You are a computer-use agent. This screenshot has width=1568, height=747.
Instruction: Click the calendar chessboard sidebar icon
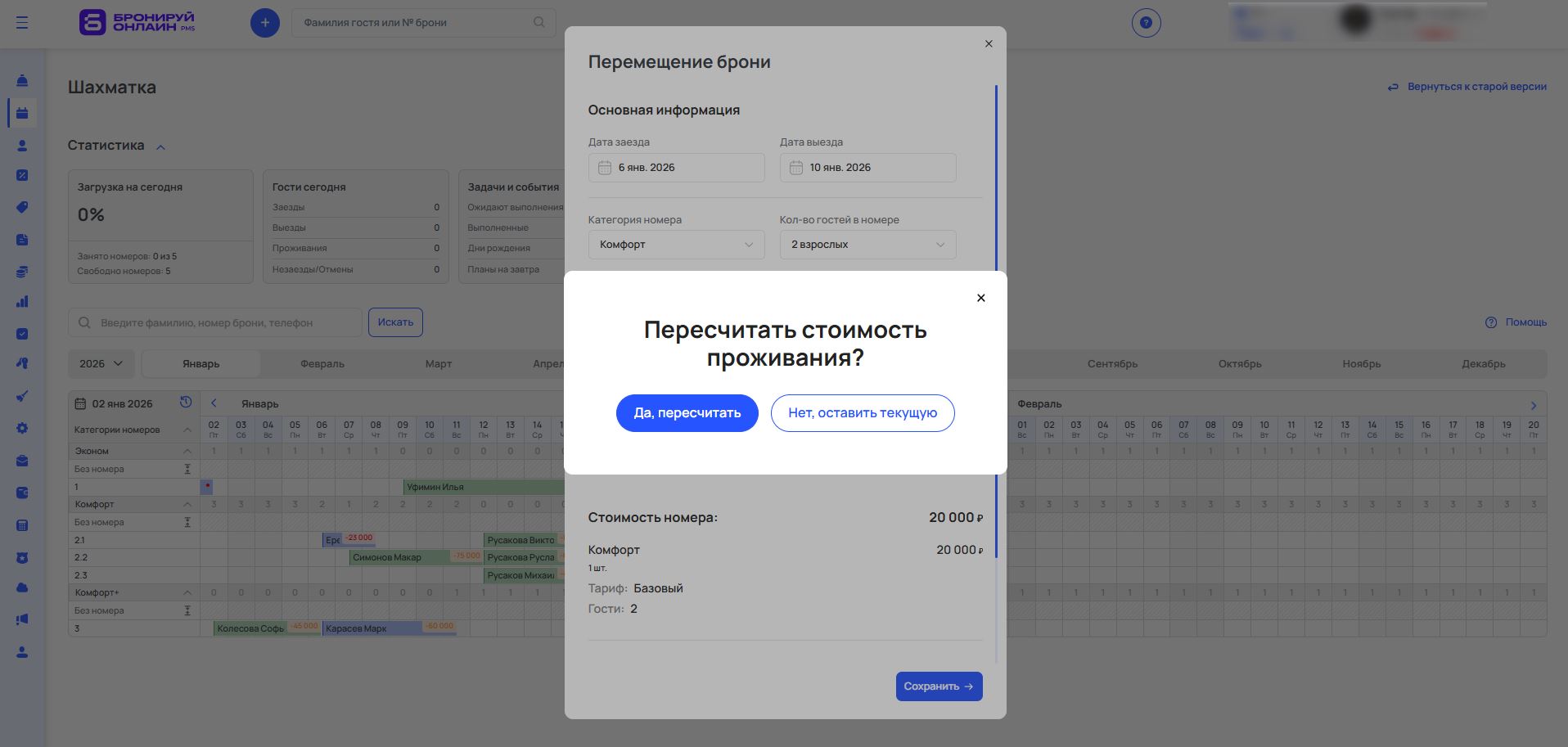point(22,113)
